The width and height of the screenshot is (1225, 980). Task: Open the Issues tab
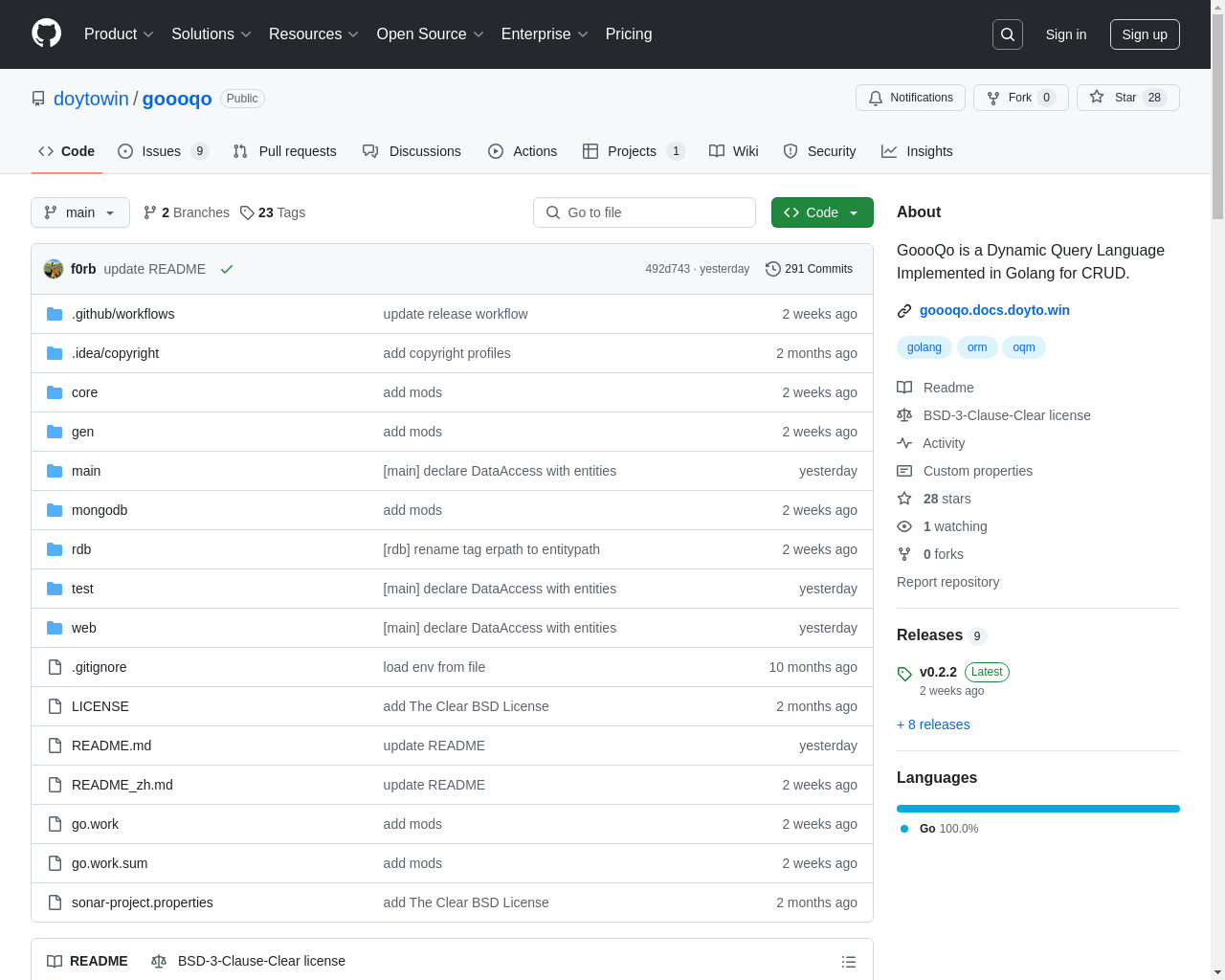click(x=163, y=151)
